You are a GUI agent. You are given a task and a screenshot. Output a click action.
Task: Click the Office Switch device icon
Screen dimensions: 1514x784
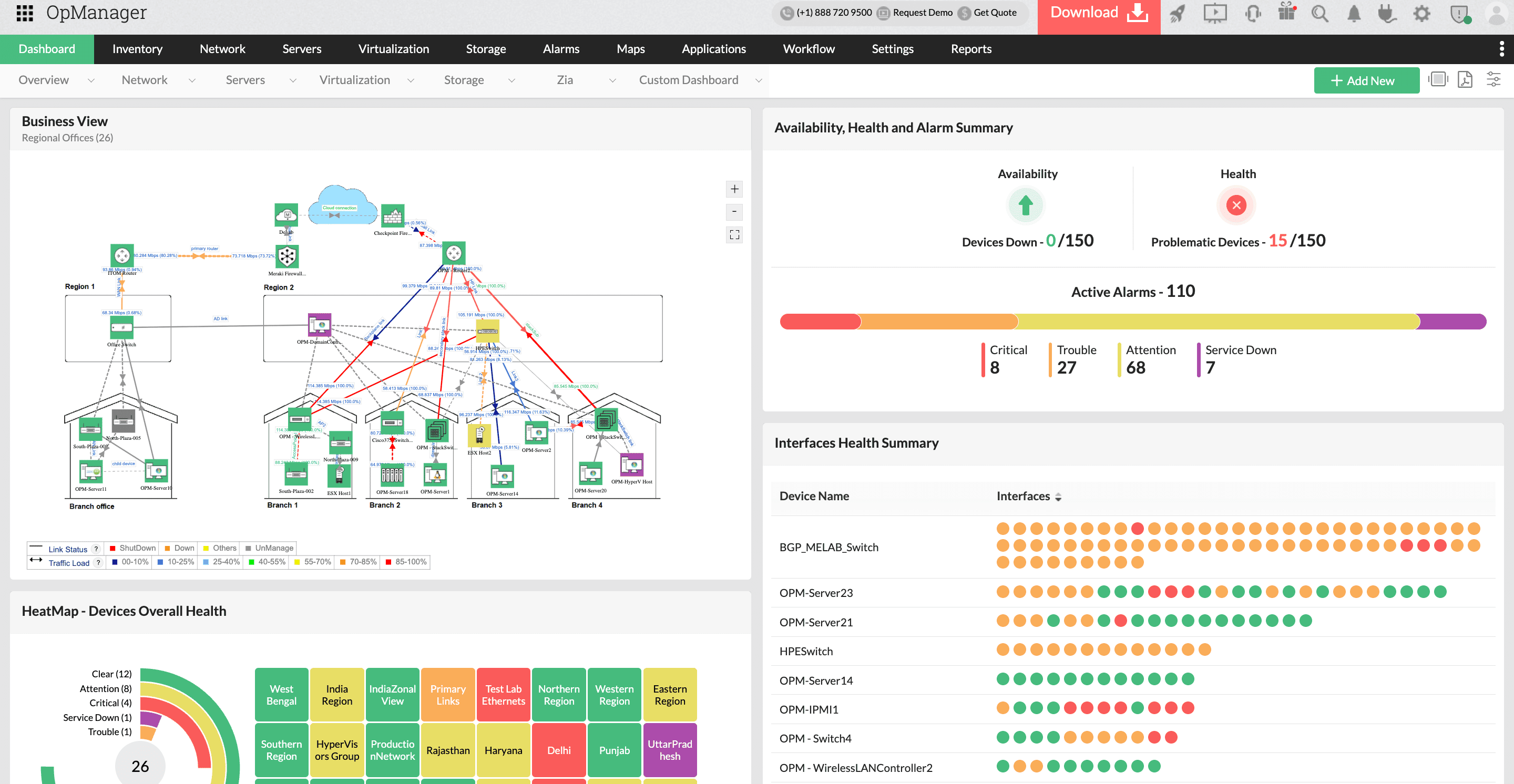click(121, 329)
